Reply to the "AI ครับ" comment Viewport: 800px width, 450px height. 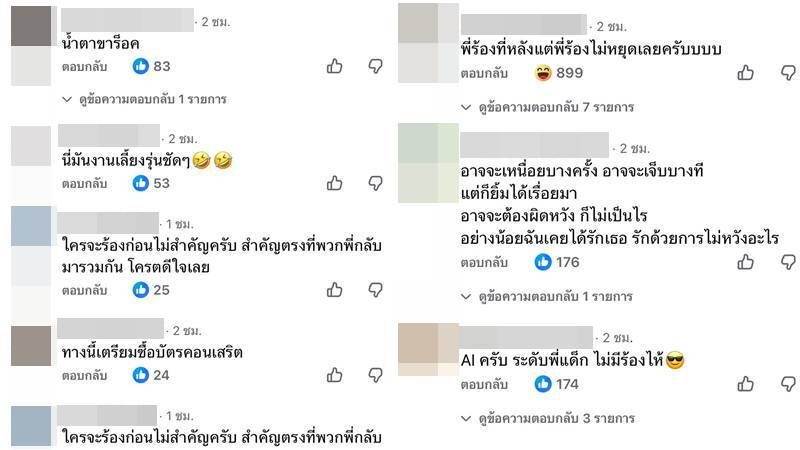tap(484, 385)
